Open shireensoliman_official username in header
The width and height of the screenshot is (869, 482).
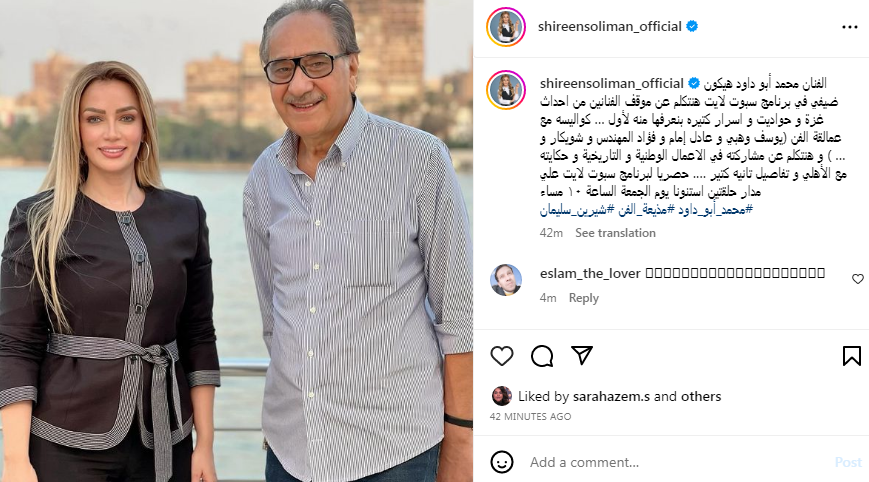(x=610, y=27)
